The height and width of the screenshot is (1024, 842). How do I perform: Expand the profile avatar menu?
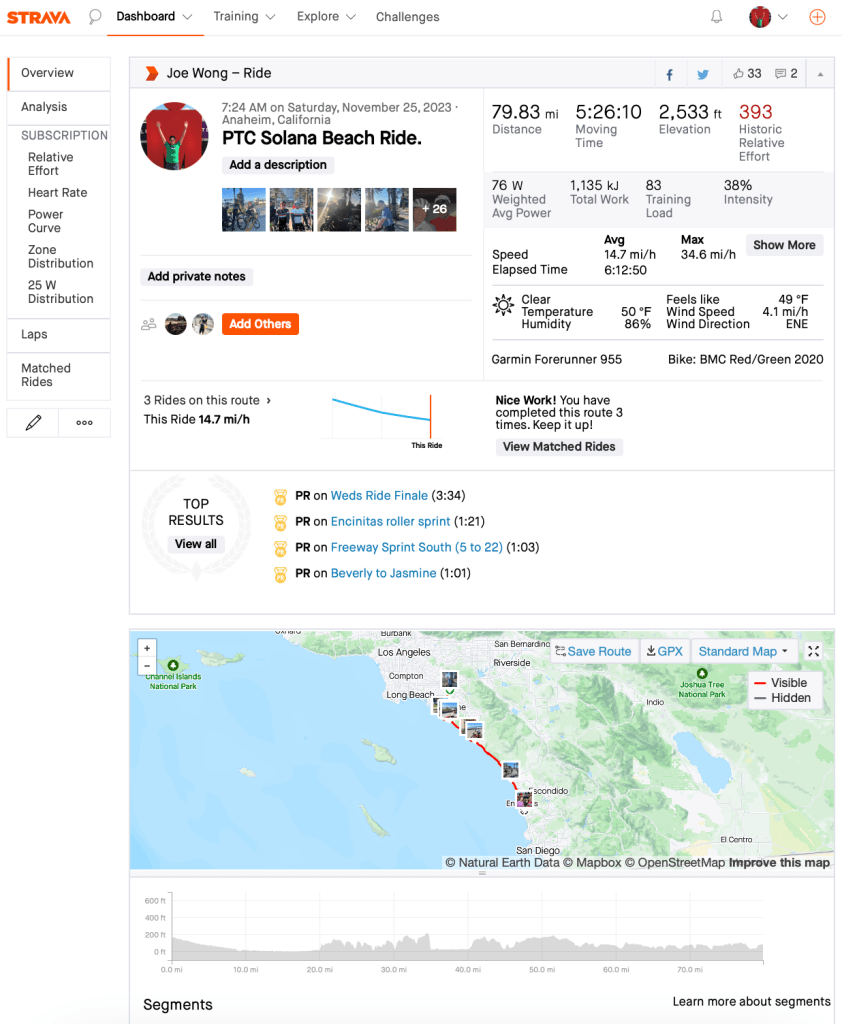769,16
